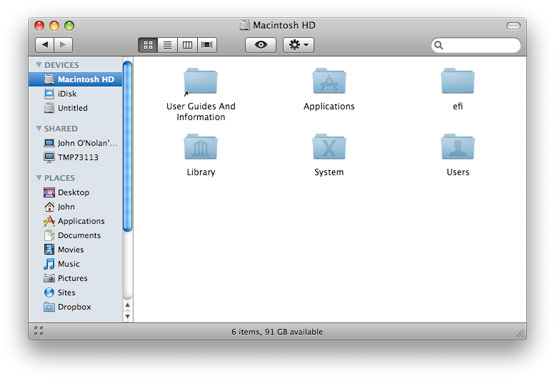
Task: Open Applications in the sidebar
Action: [x=75, y=221]
